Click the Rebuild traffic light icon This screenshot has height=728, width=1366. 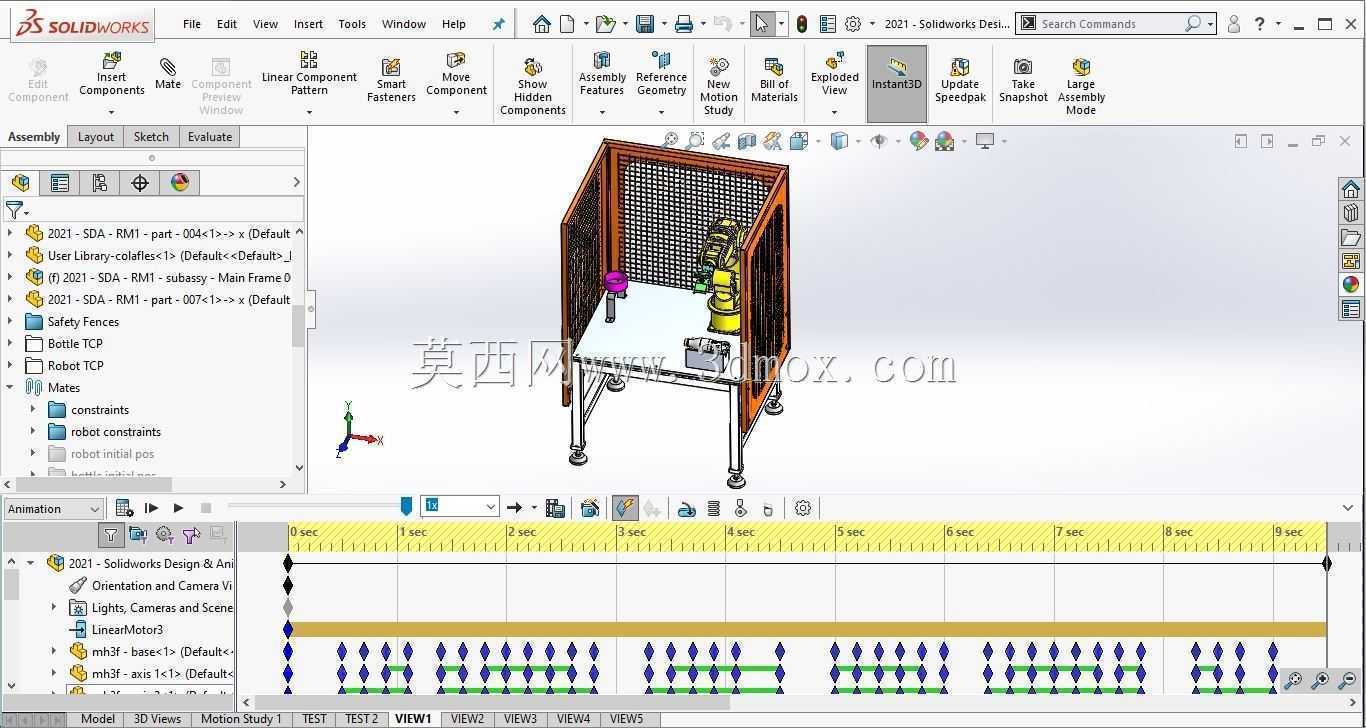(802, 24)
